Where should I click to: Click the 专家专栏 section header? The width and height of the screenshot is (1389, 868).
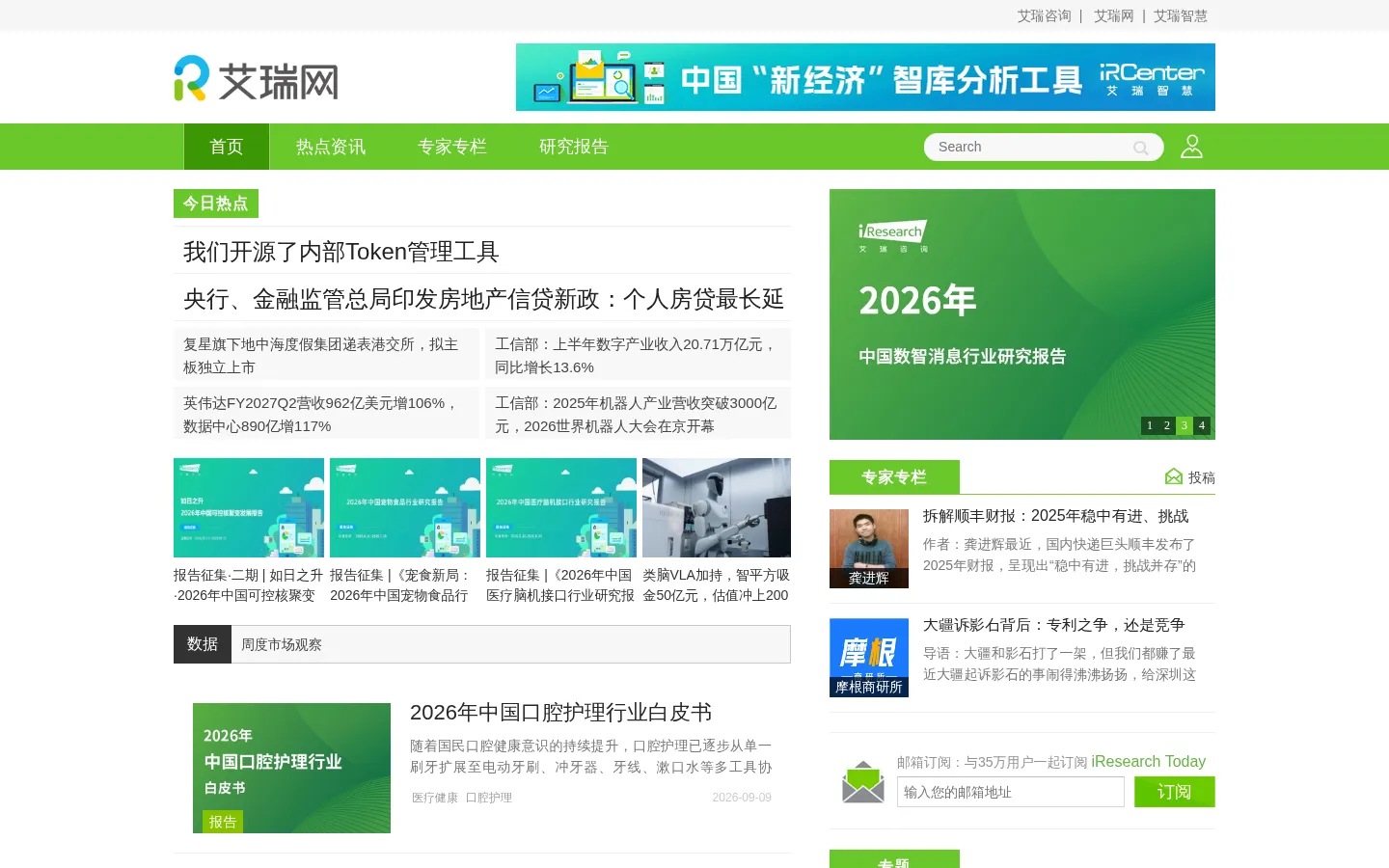894,476
